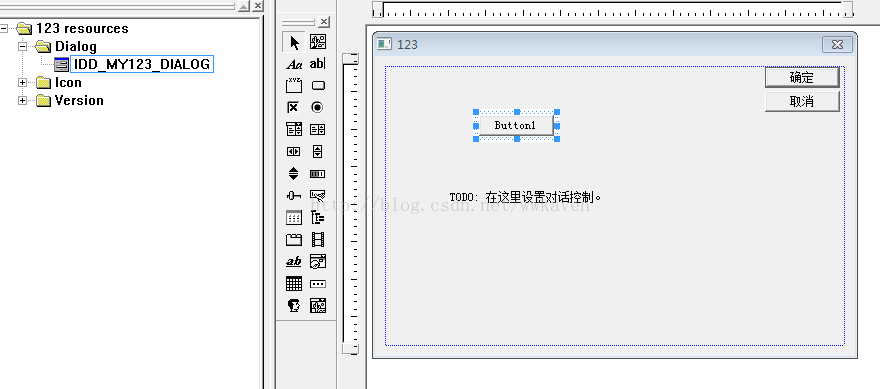880x389 pixels.
Task: Click the dialog resource icon beside IDD_MY123_DIALOG
Action: coord(61,65)
